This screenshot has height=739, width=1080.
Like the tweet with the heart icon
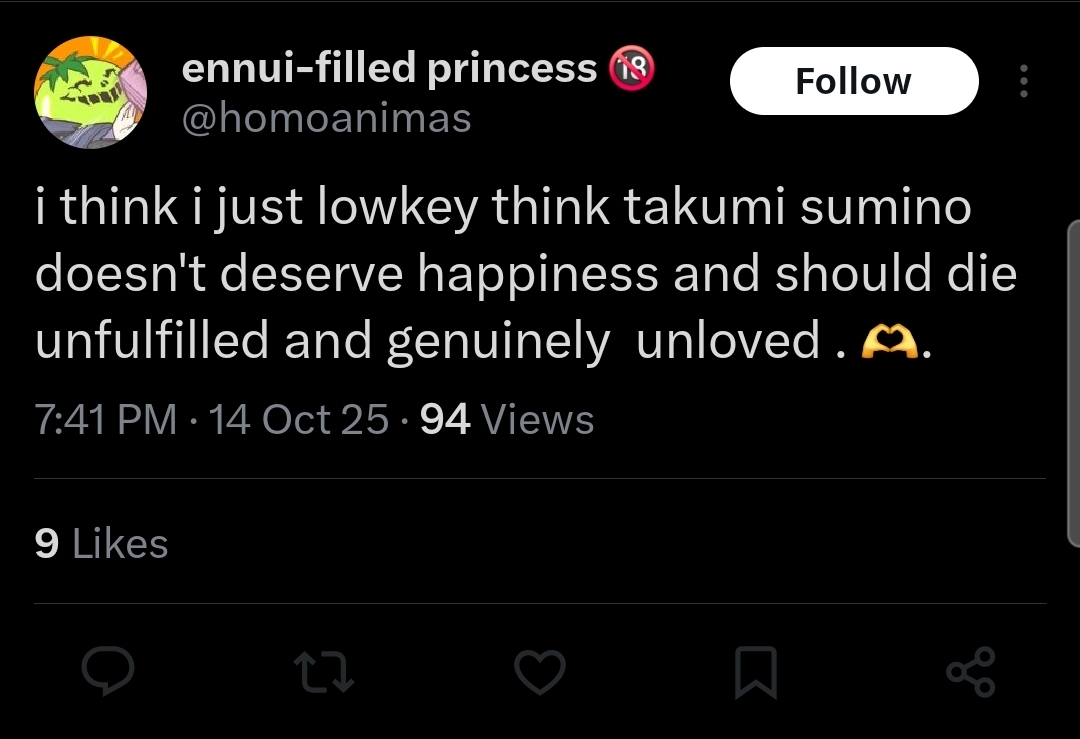point(540,672)
